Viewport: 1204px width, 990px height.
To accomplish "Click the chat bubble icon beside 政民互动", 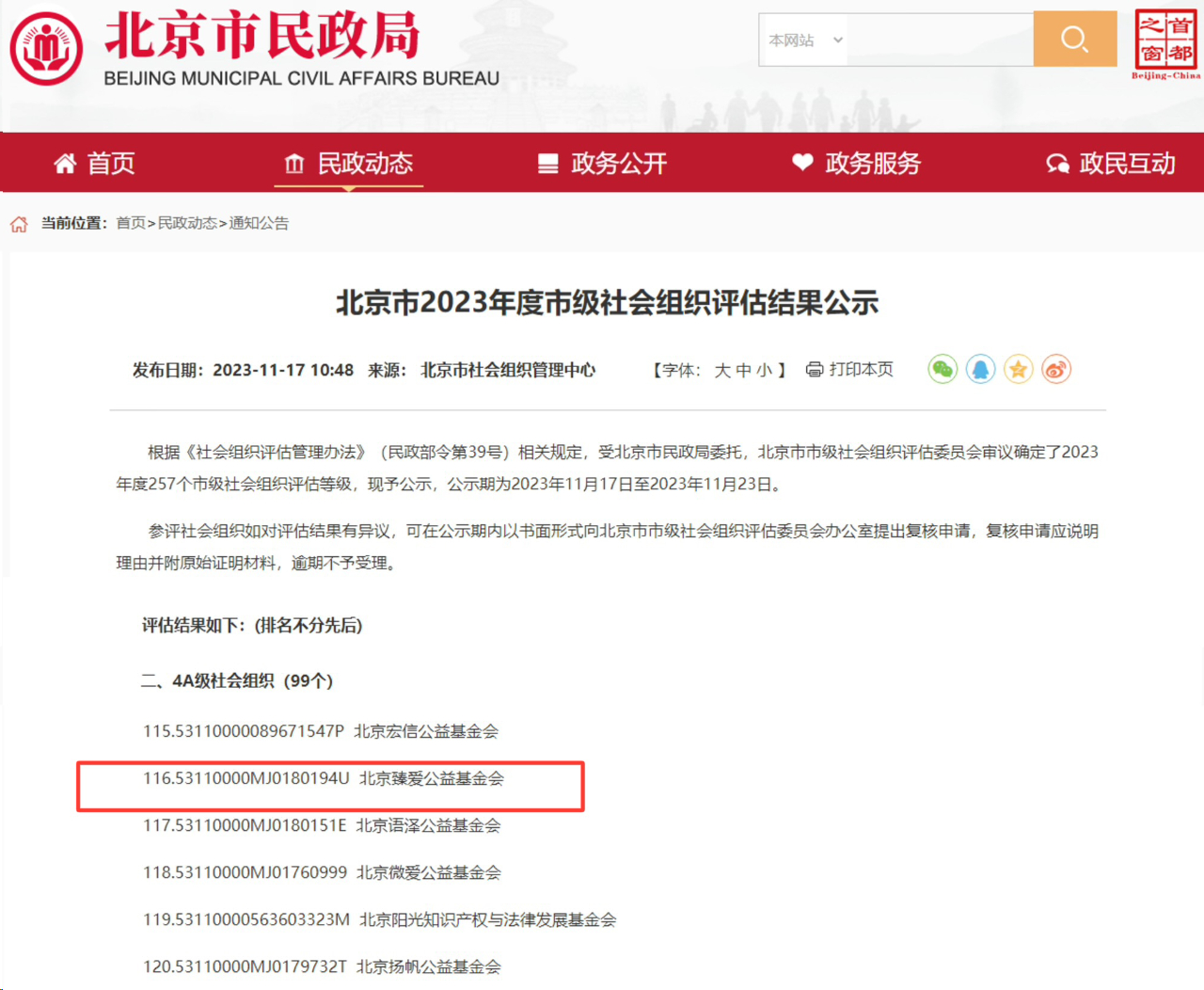I will coord(1057,164).
